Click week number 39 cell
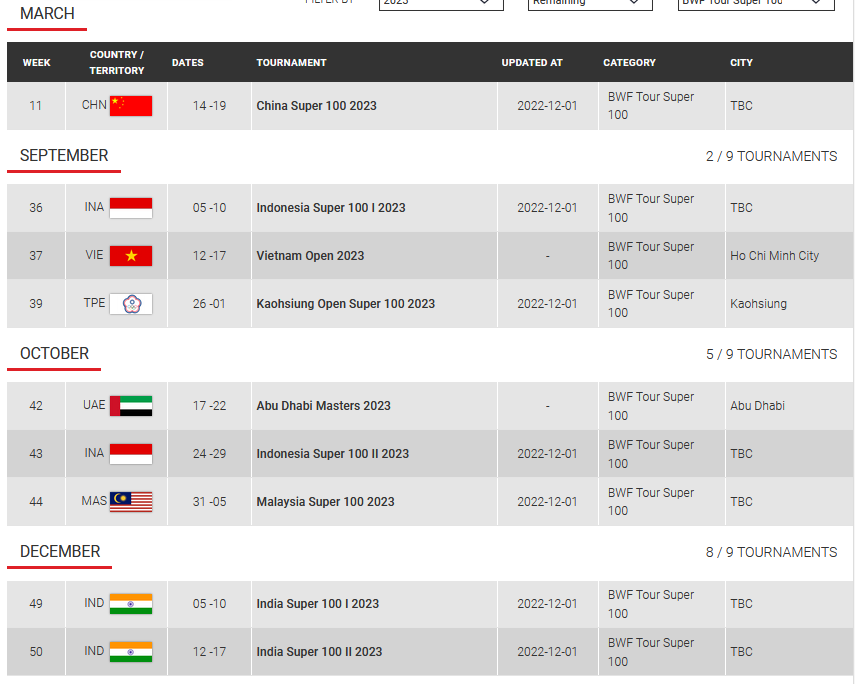The height and width of the screenshot is (684, 855). (x=35, y=304)
